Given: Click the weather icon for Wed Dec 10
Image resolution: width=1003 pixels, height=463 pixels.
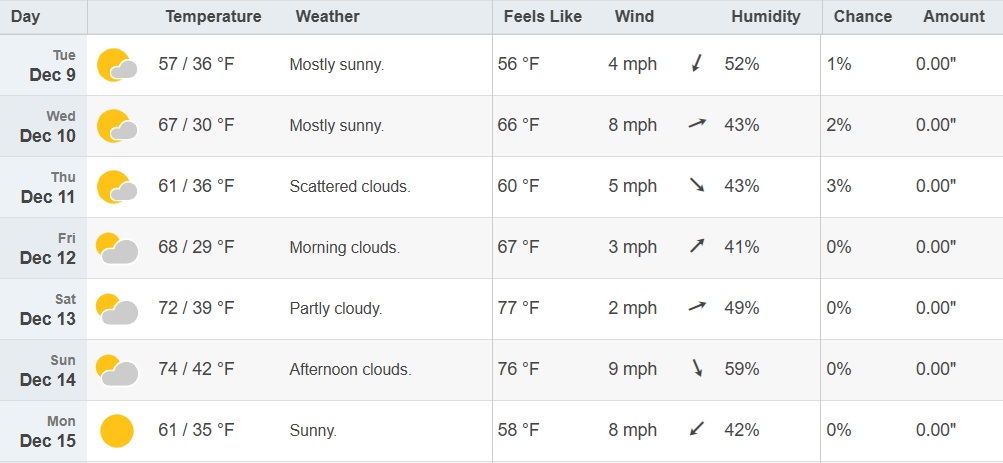Looking at the screenshot, I should [x=116, y=126].
